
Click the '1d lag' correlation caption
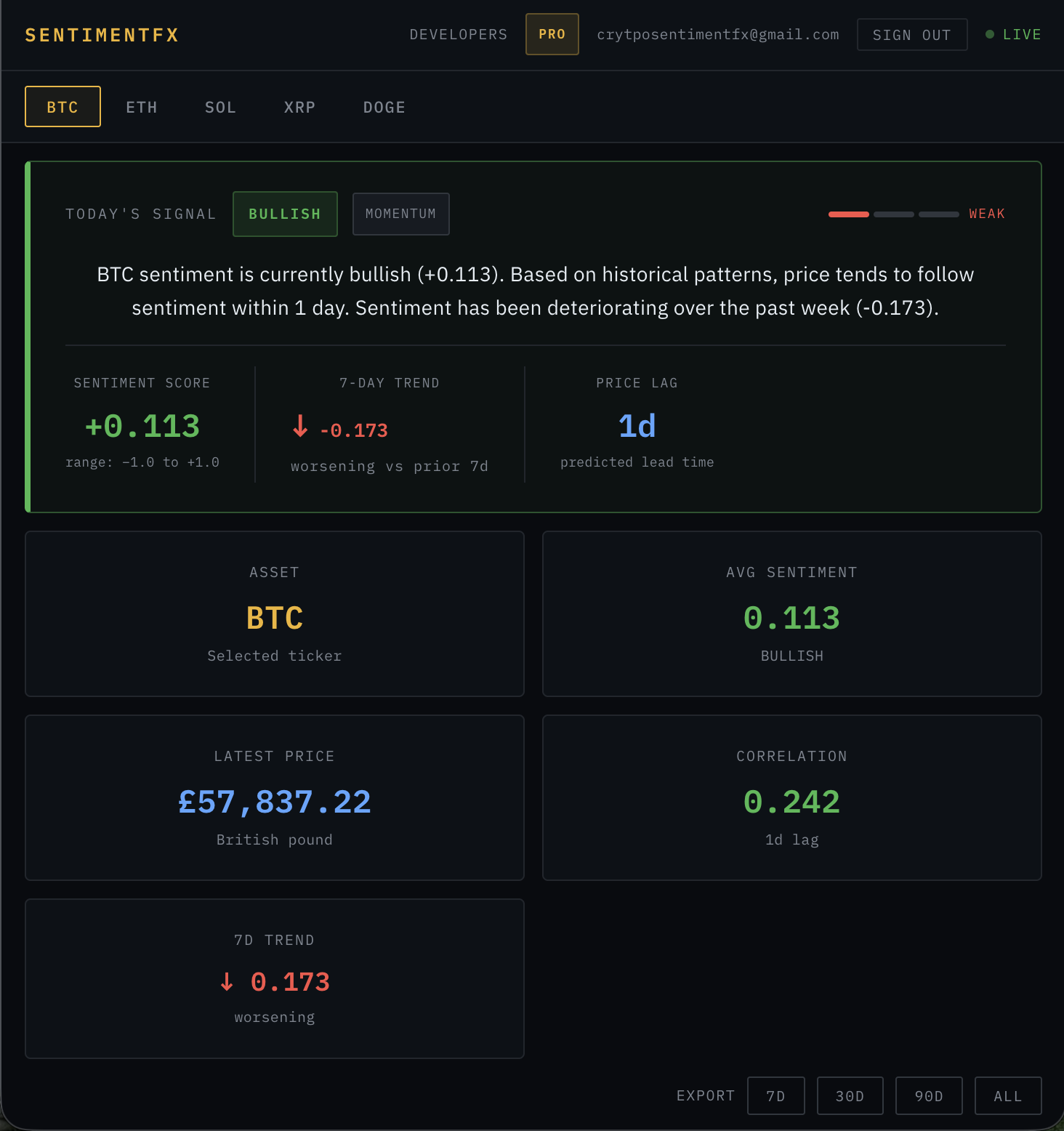coord(792,840)
